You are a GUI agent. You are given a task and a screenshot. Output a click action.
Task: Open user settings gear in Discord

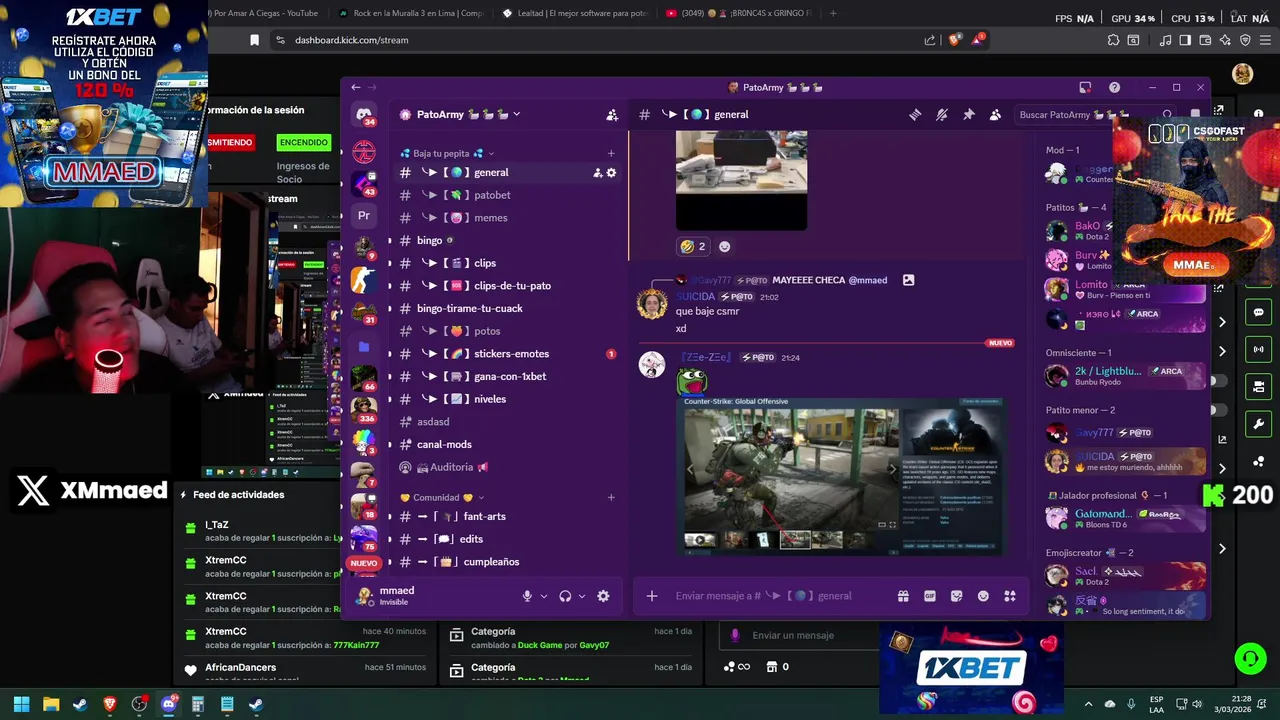pos(603,596)
